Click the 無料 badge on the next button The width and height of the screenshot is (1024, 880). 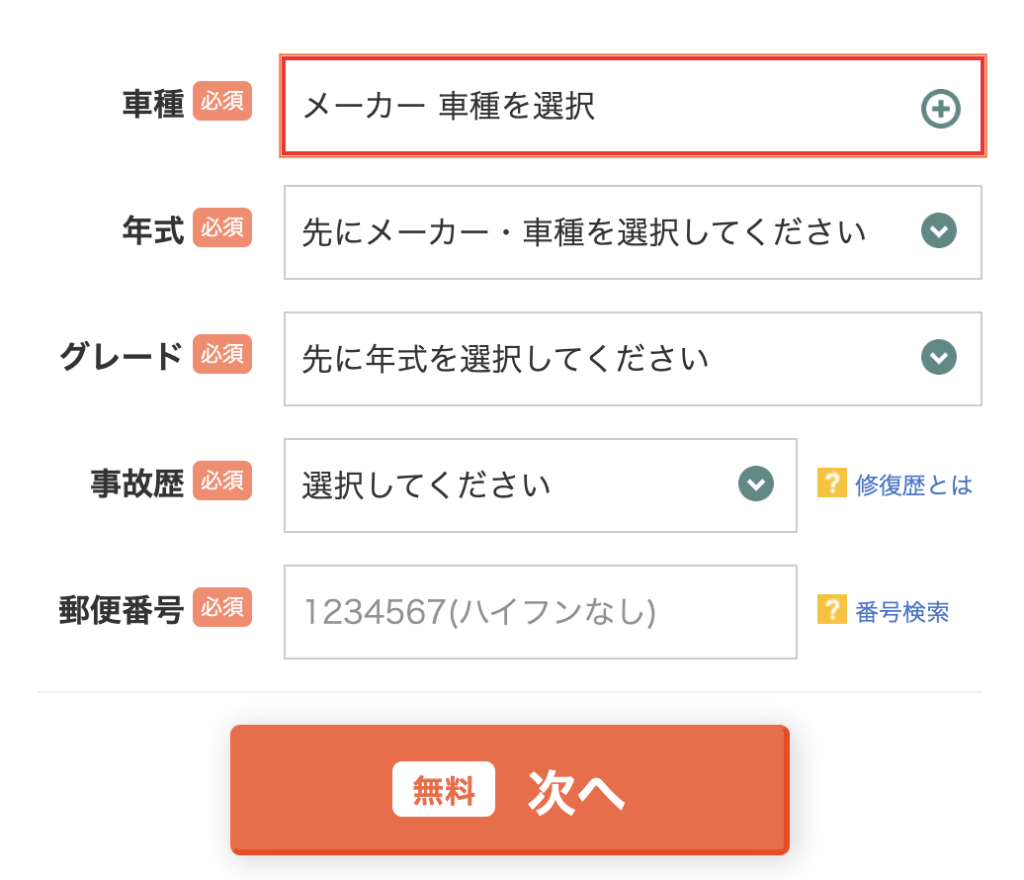443,789
